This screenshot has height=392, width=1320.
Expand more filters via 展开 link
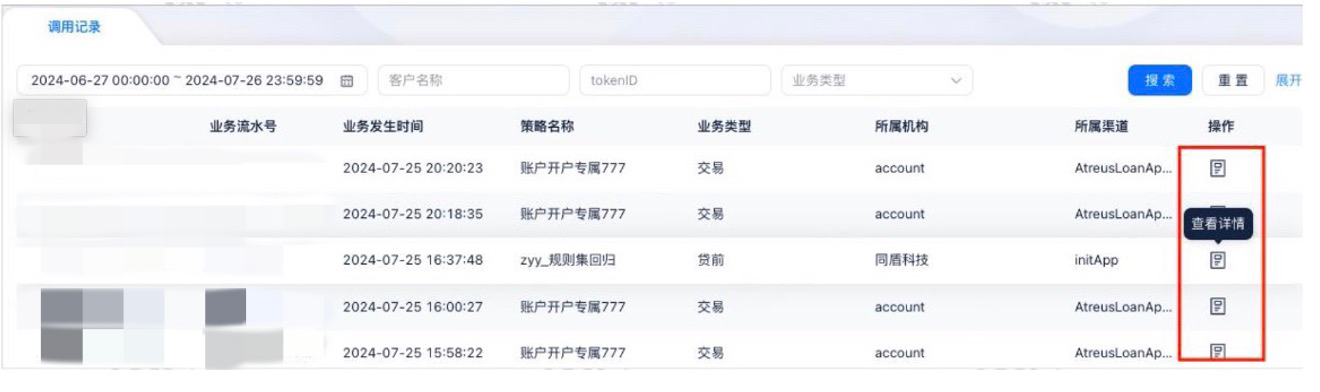click(1288, 80)
